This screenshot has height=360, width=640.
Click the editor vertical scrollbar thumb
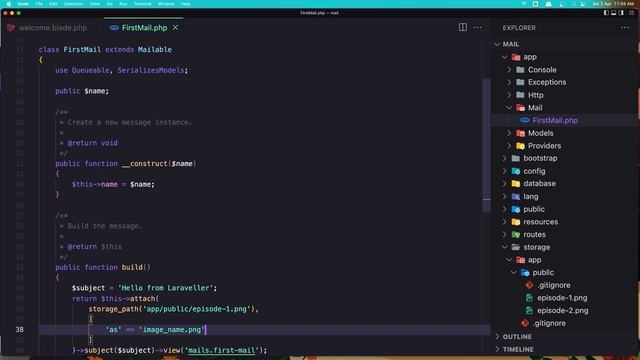(x=486, y=145)
